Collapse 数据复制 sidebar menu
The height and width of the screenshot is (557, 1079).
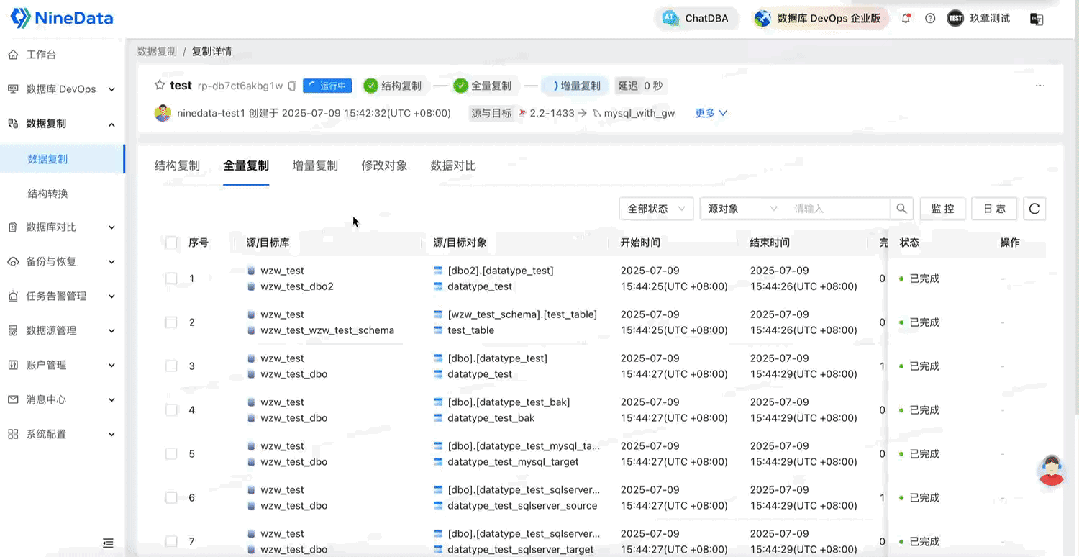click(x=111, y=124)
